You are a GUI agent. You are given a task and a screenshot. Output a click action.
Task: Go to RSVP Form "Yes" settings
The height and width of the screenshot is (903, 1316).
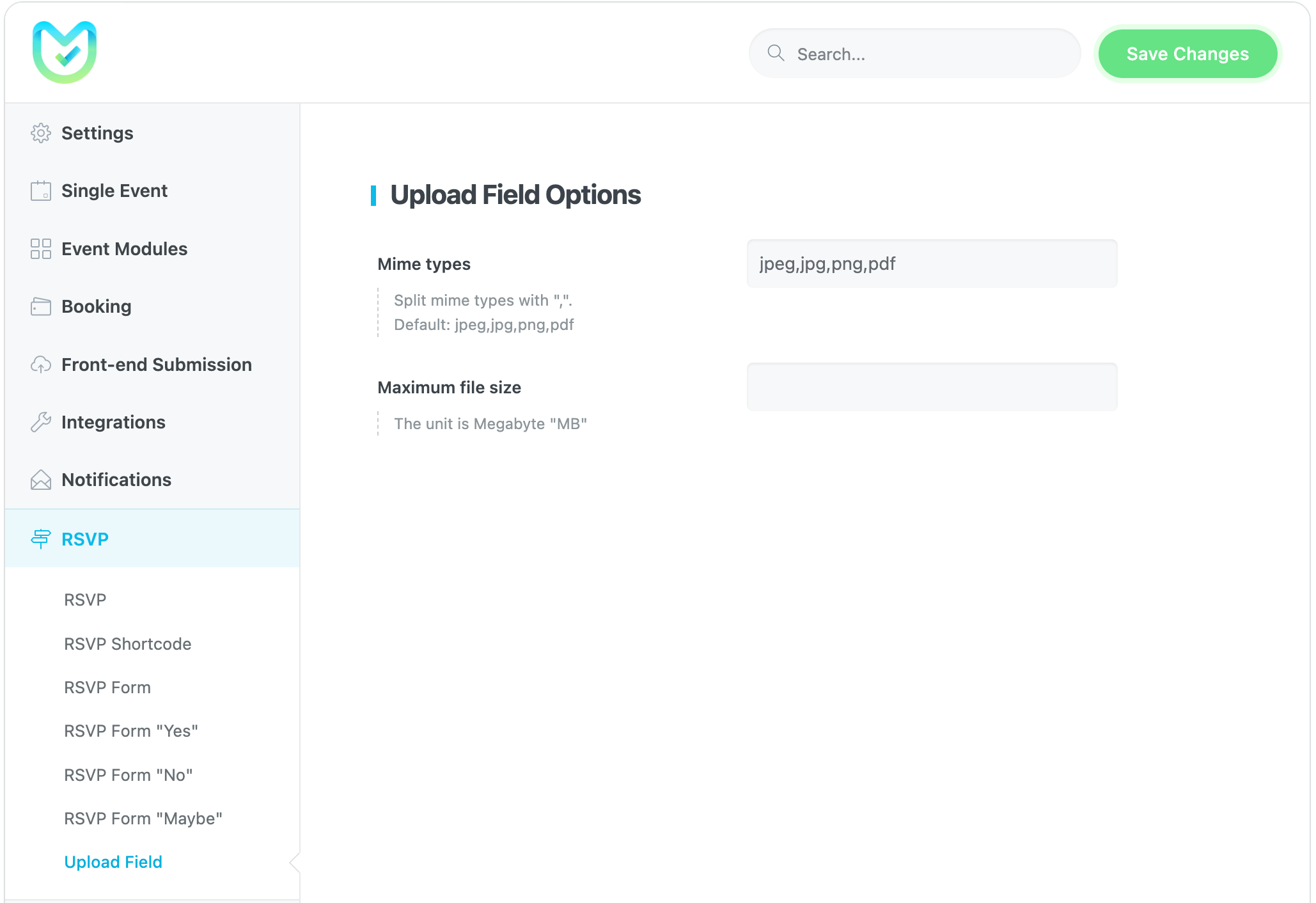131,731
